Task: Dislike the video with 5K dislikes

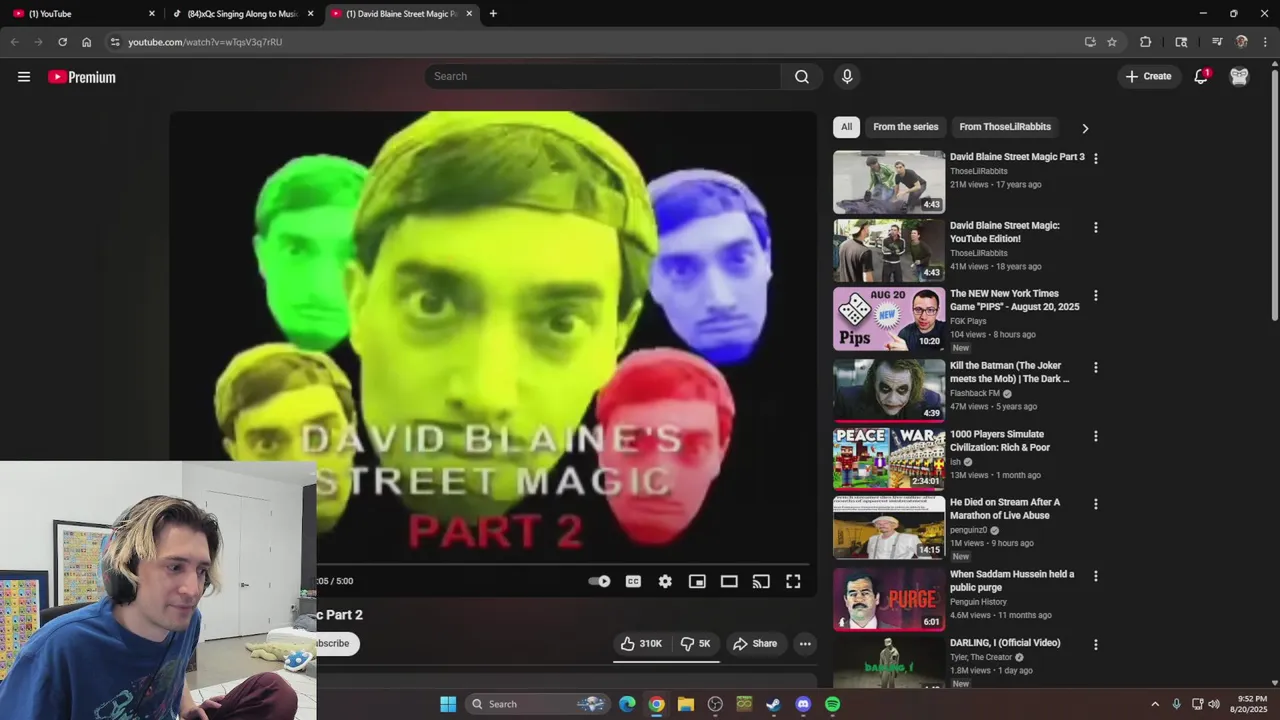Action: [695, 644]
